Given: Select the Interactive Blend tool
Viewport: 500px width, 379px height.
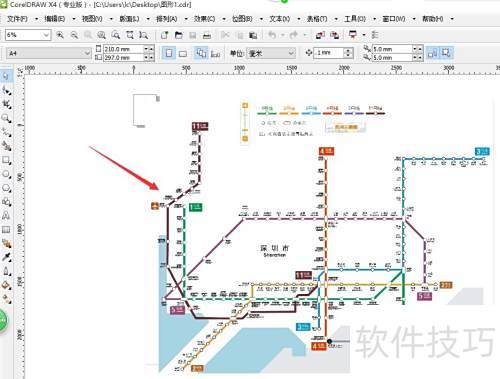Looking at the screenshot, I should tap(6, 244).
